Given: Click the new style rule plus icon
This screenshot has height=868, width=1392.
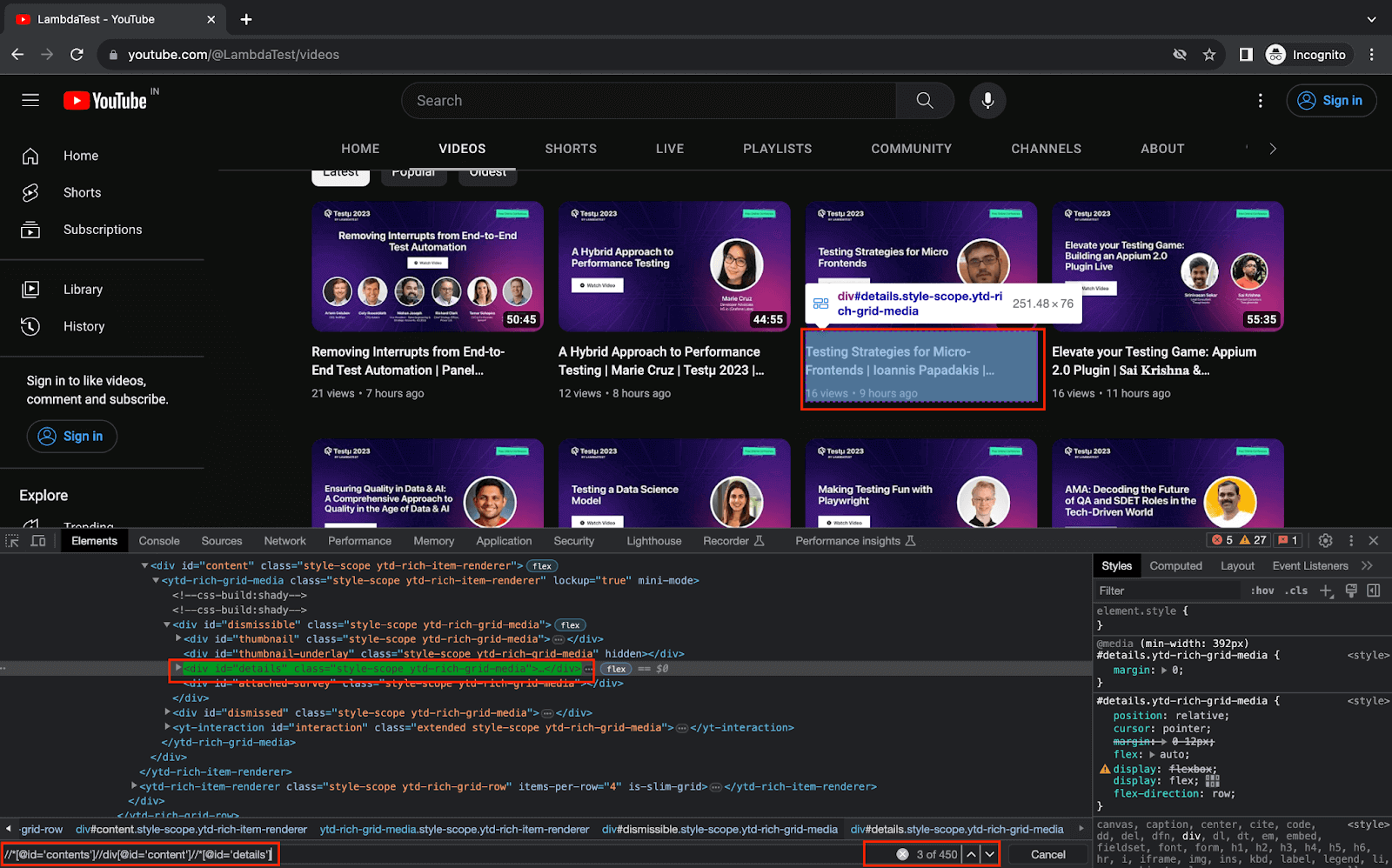Looking at the screenshot, I should [1326, 590].
